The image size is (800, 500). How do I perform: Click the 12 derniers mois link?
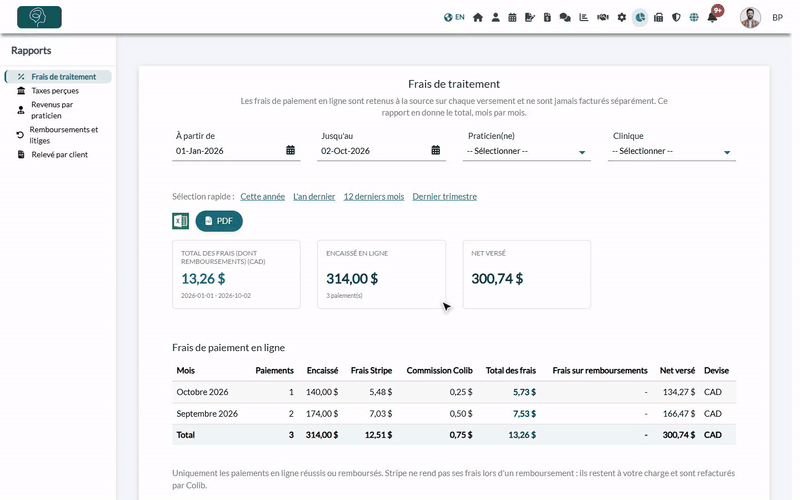(373, 196)
